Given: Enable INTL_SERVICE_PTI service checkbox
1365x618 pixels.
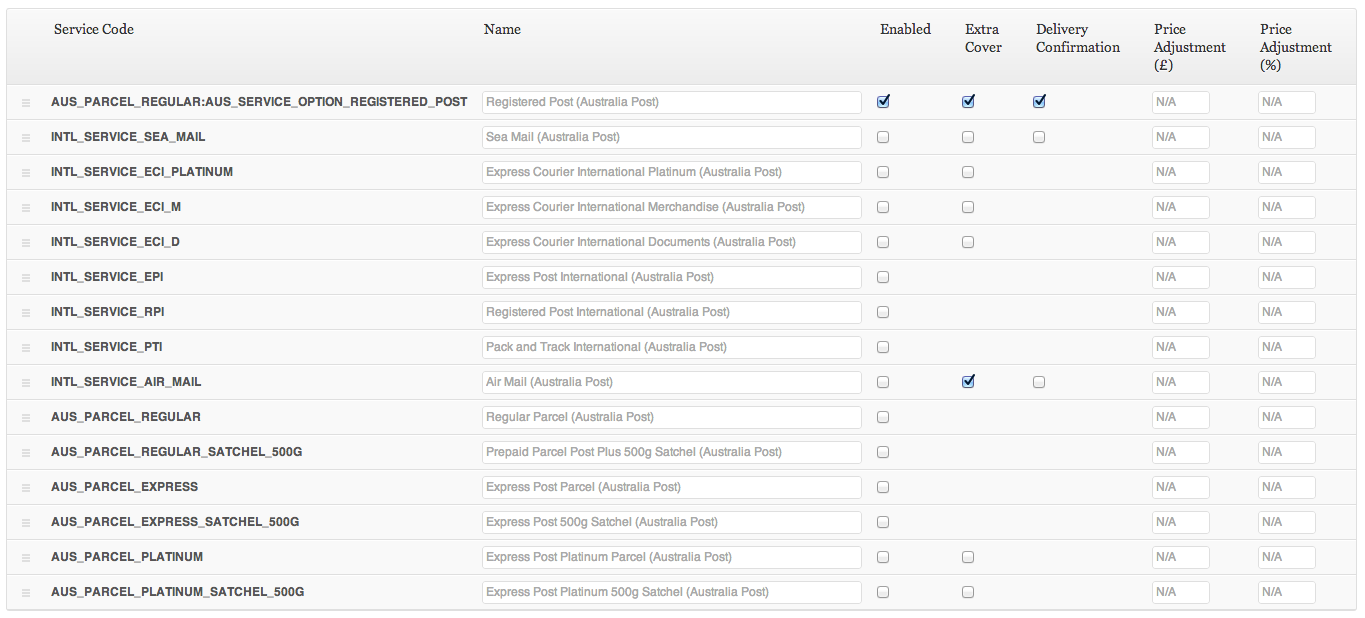Looking at the screenshot, I should [883, 347].
